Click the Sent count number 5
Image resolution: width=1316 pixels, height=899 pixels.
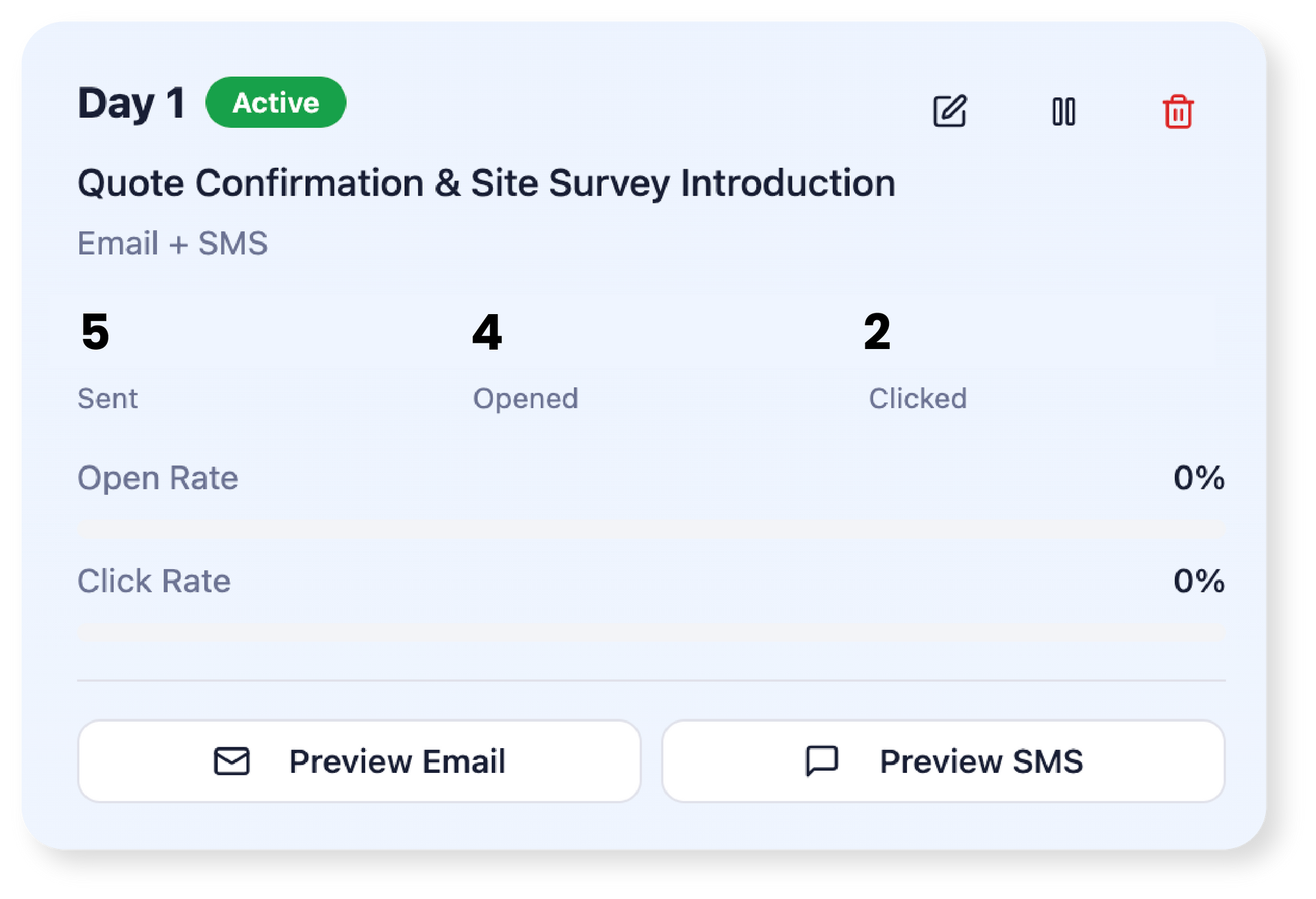pyautogui.click(x=95, y=332)
